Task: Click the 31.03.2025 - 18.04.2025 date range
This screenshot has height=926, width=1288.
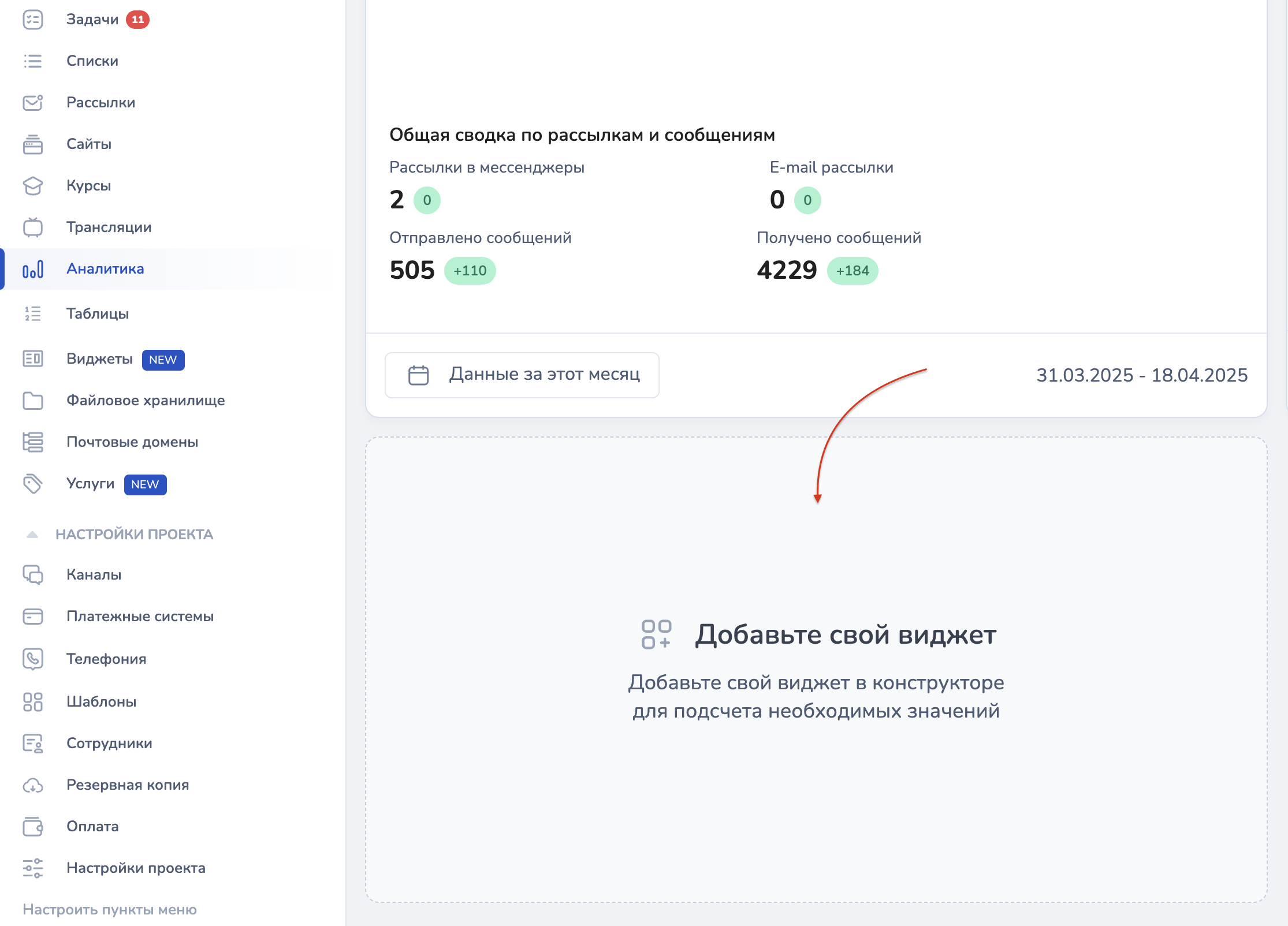Action: (1142, 375)
